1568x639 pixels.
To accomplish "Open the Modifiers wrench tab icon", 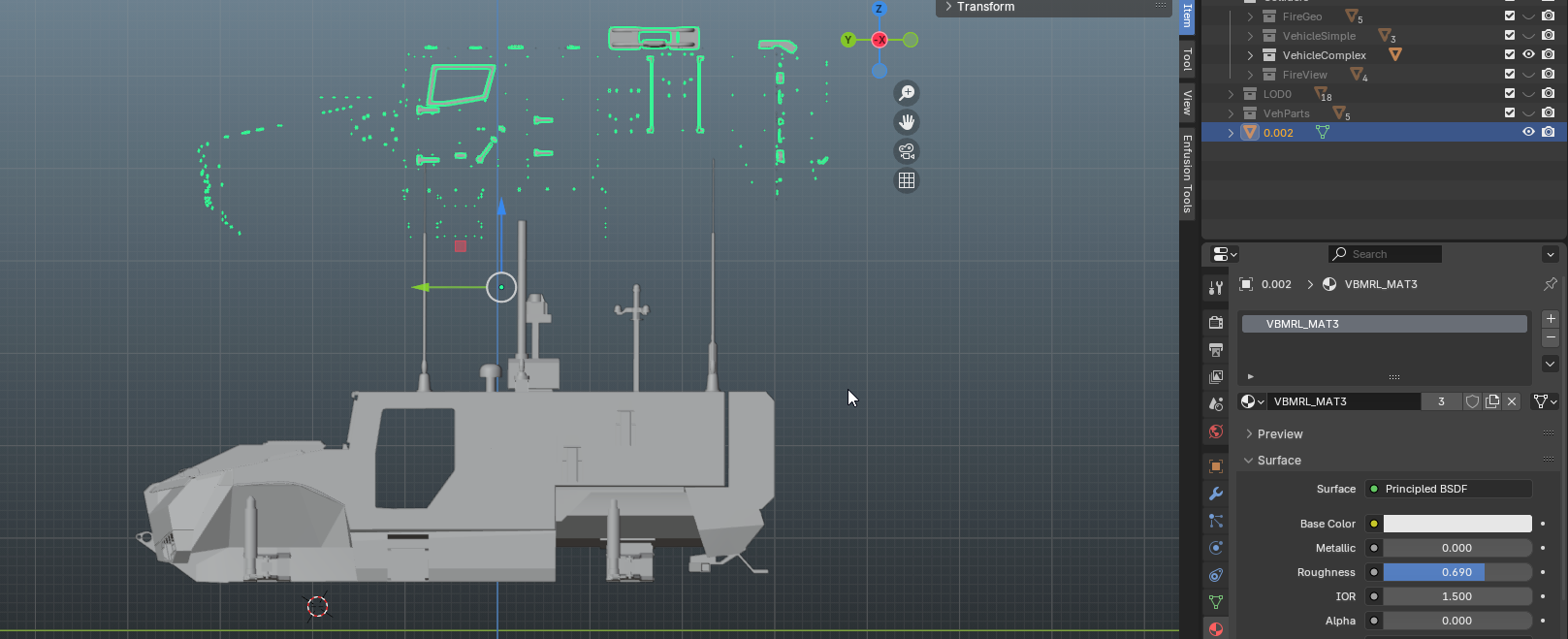I will 1216,494.
